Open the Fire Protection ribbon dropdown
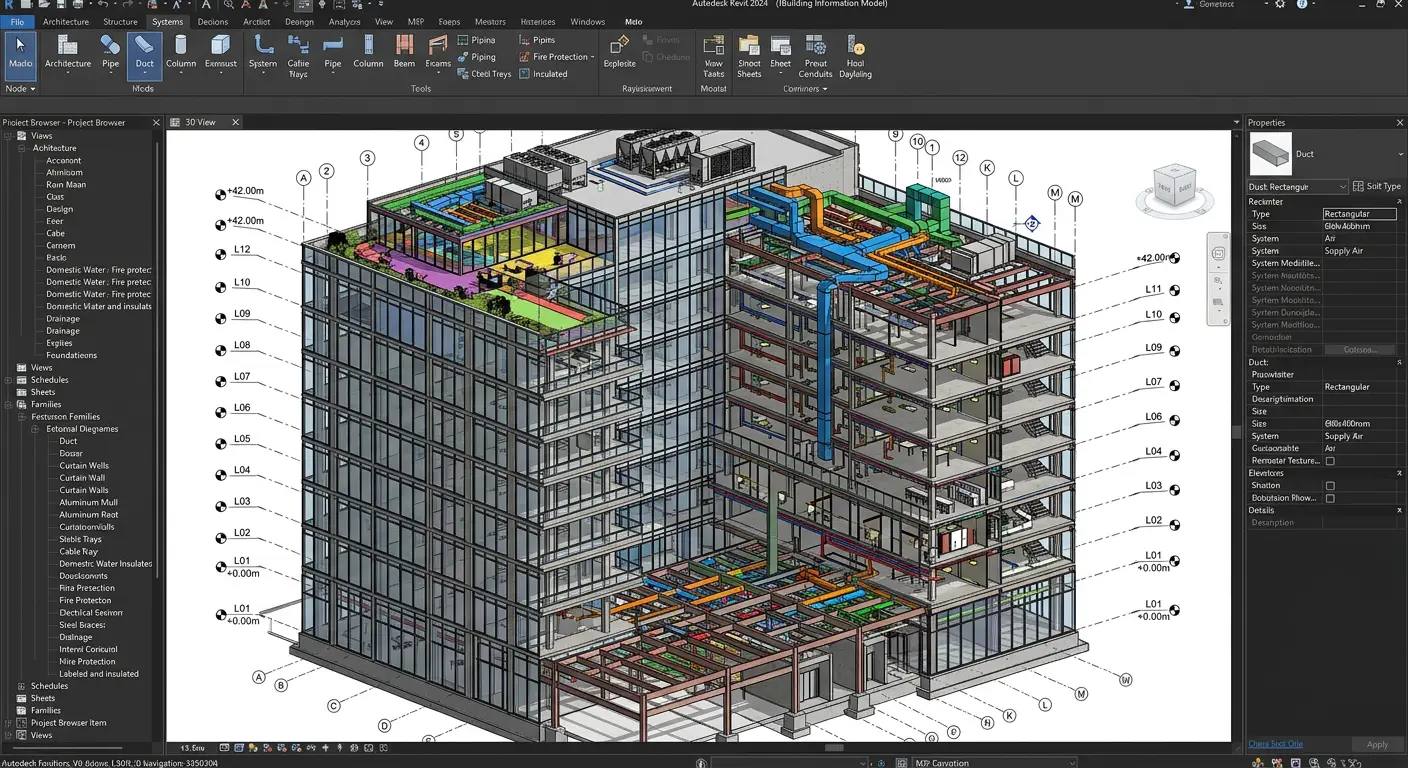The height and width of the screenshot is (768, 1408). click(x=557, y=57)
